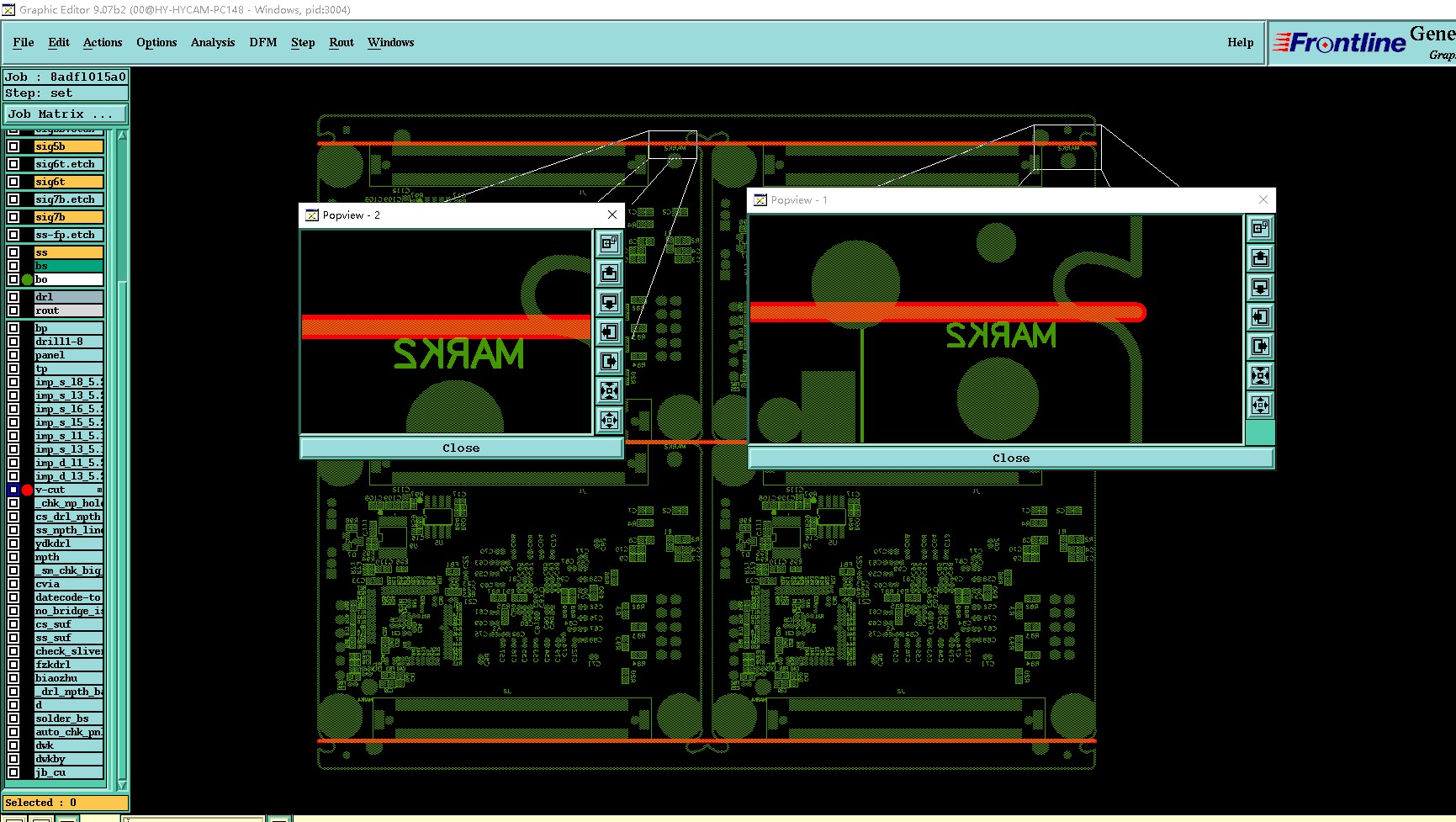
Task: Zoom in Popview 2 with inward-arrows icon
Action: pyautogui.click(x=609, y=390)
